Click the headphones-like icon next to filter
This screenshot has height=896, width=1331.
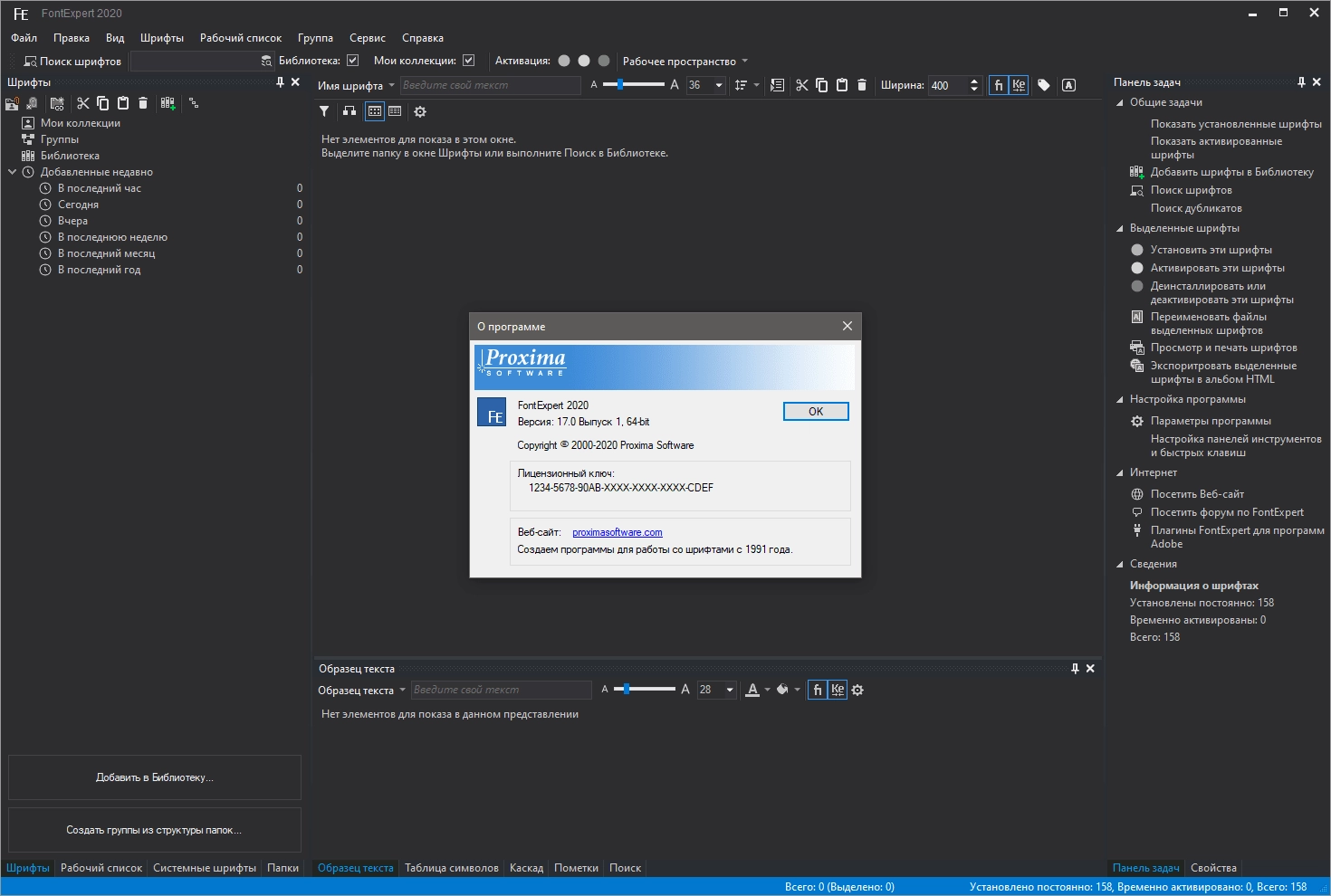click(x=350, y=111)
